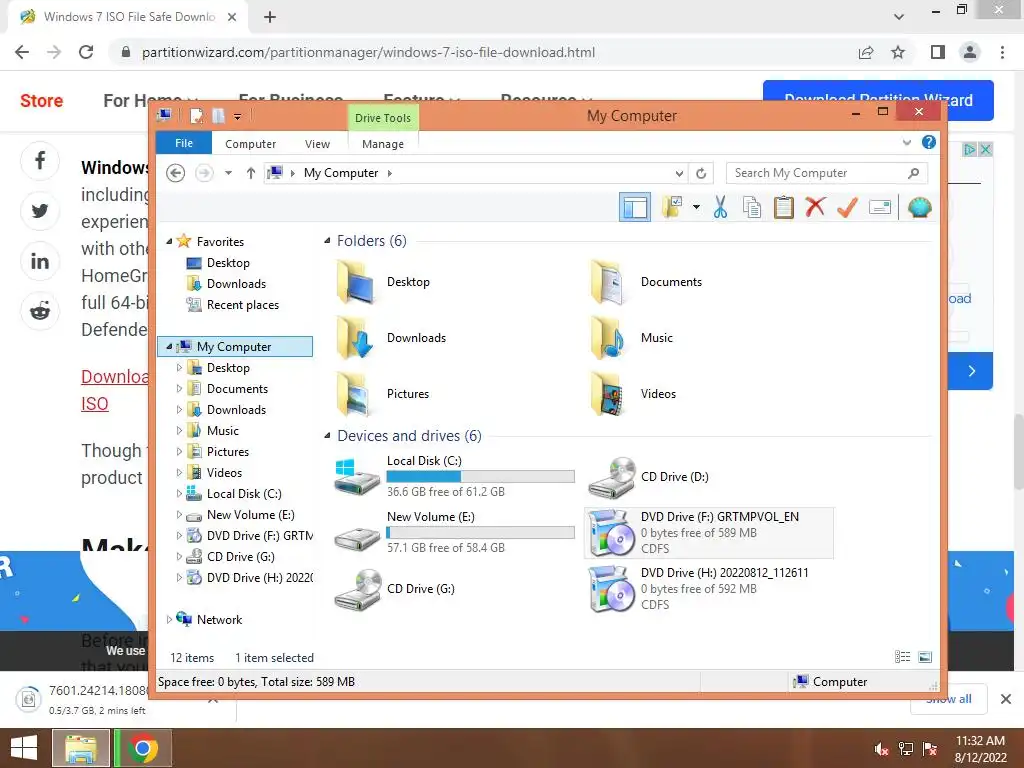Image resolution: width=1024 pixels, height=768 pixels.
Task: Refresh the My Computer view
Action: tap(701, 173)
